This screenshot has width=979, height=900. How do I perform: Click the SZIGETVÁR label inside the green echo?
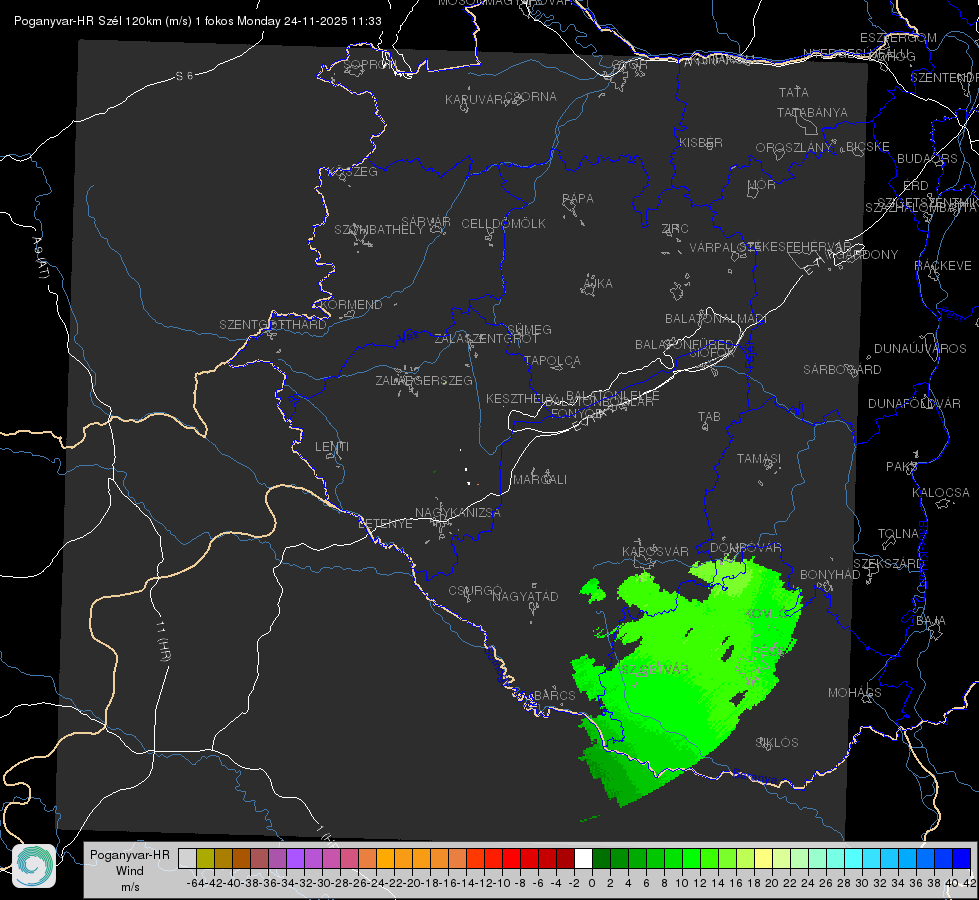656,670
